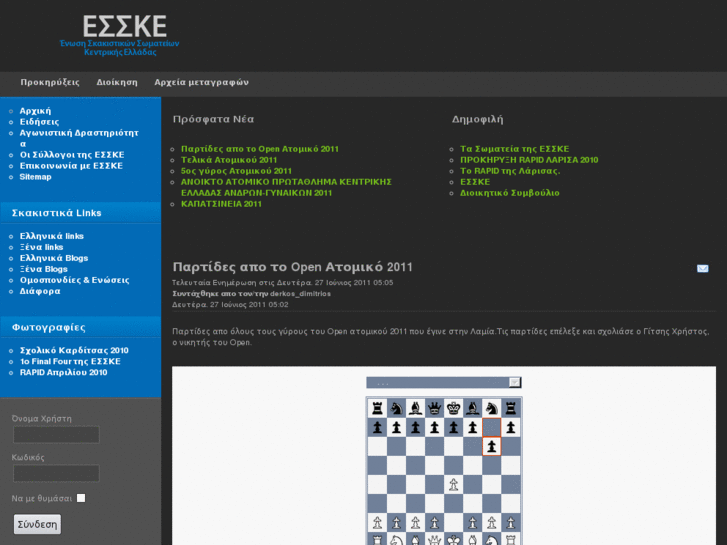This screenshot has height=545, width=727.
Task: Open 'ΕΣΣΚΕ' popular link
Action: tap(475, 182)
